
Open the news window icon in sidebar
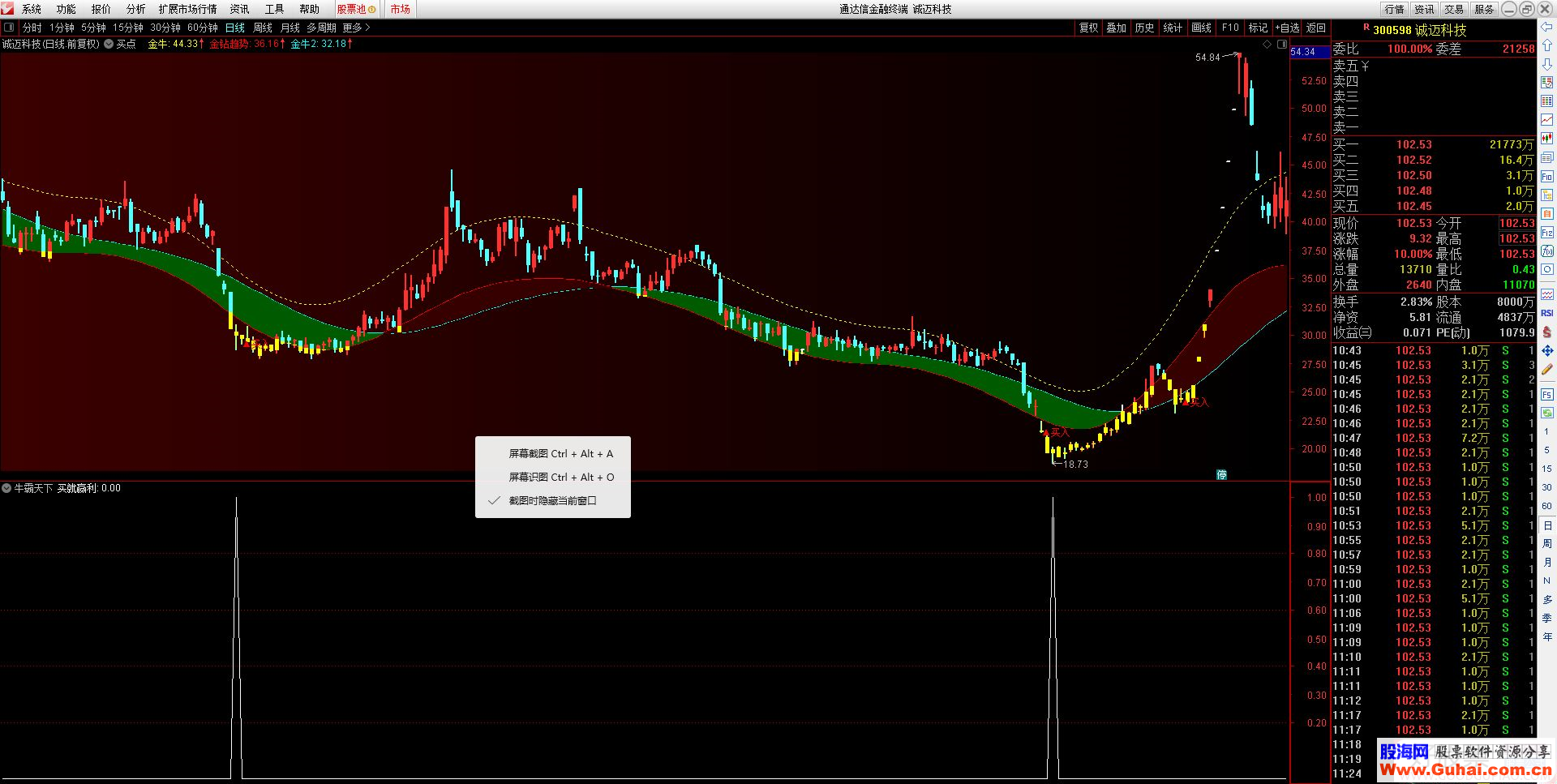click(1547, 157)
